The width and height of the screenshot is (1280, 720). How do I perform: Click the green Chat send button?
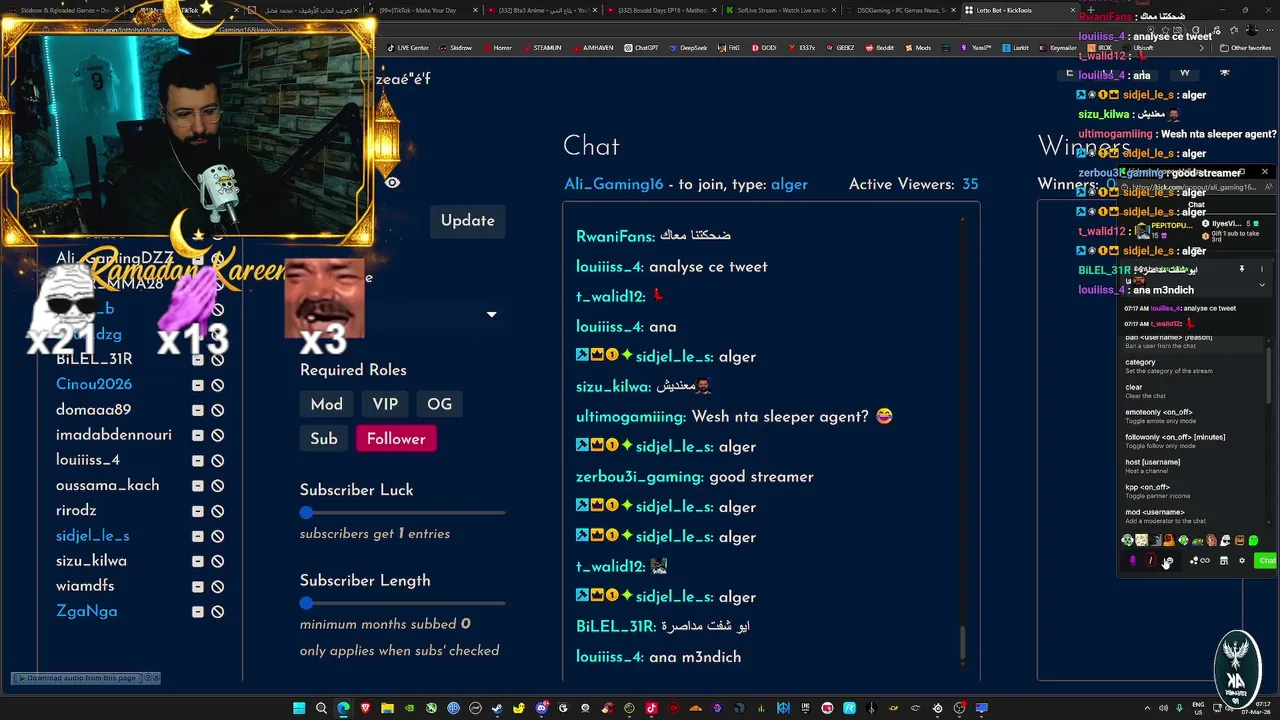coord(1266,561)
